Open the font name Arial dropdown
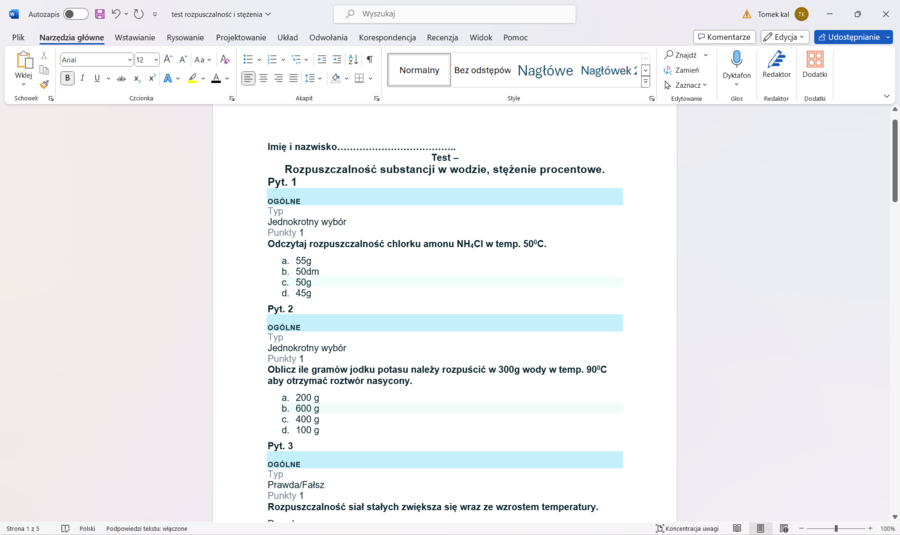This screenshot has height=535, width=900. [x=130, y=60]
